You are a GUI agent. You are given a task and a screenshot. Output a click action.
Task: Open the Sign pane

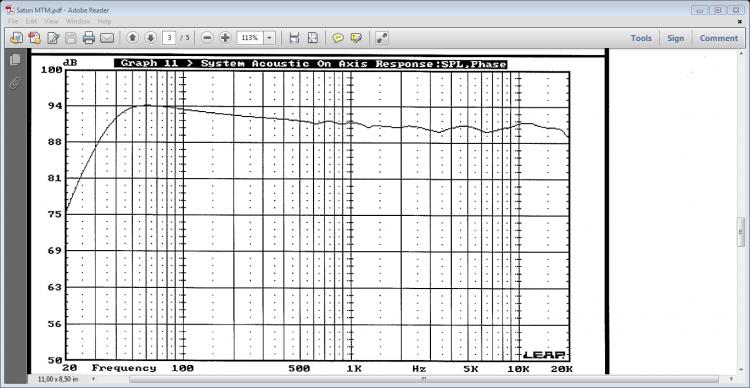(x=675, y=38)
